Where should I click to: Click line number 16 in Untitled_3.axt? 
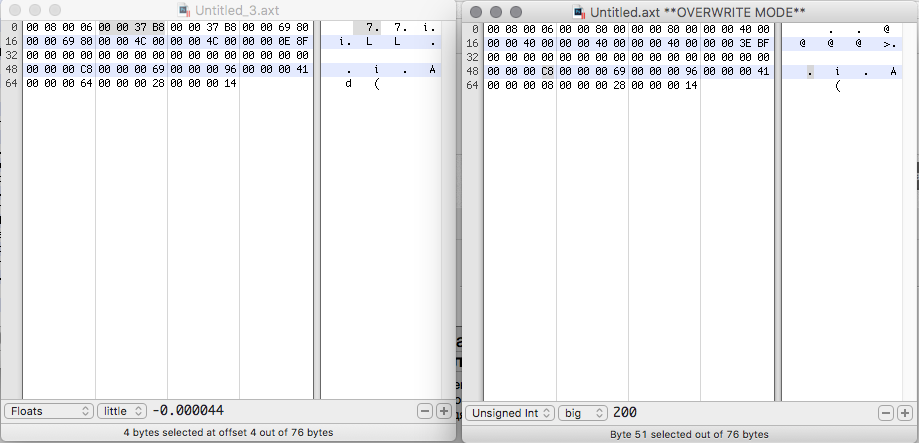click(x=13, y=41)
